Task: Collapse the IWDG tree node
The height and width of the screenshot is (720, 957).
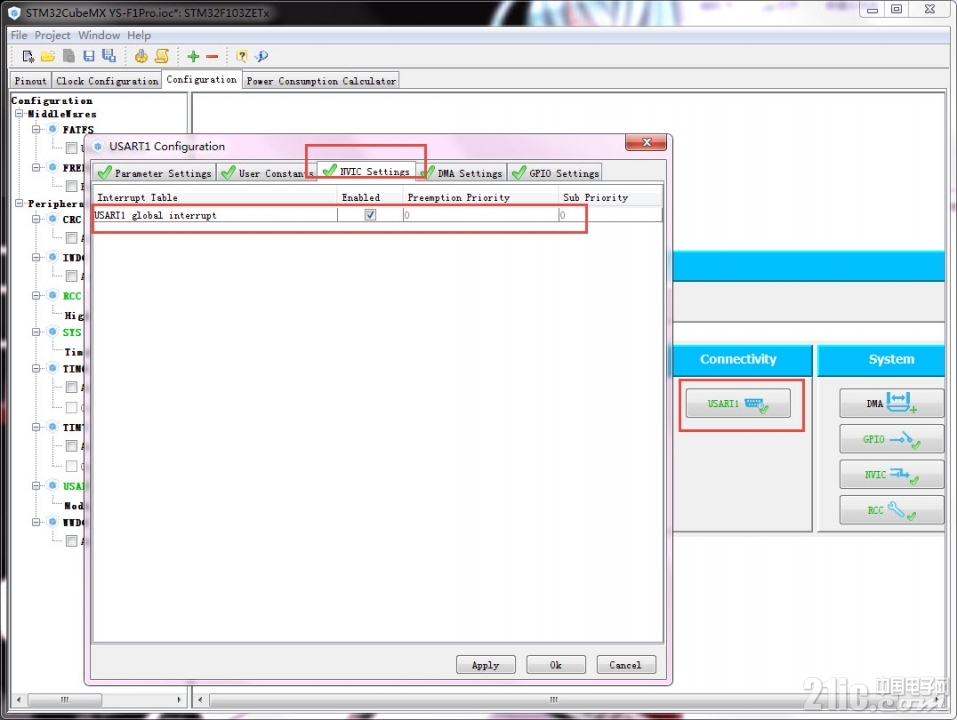Action: click(36, 257)
